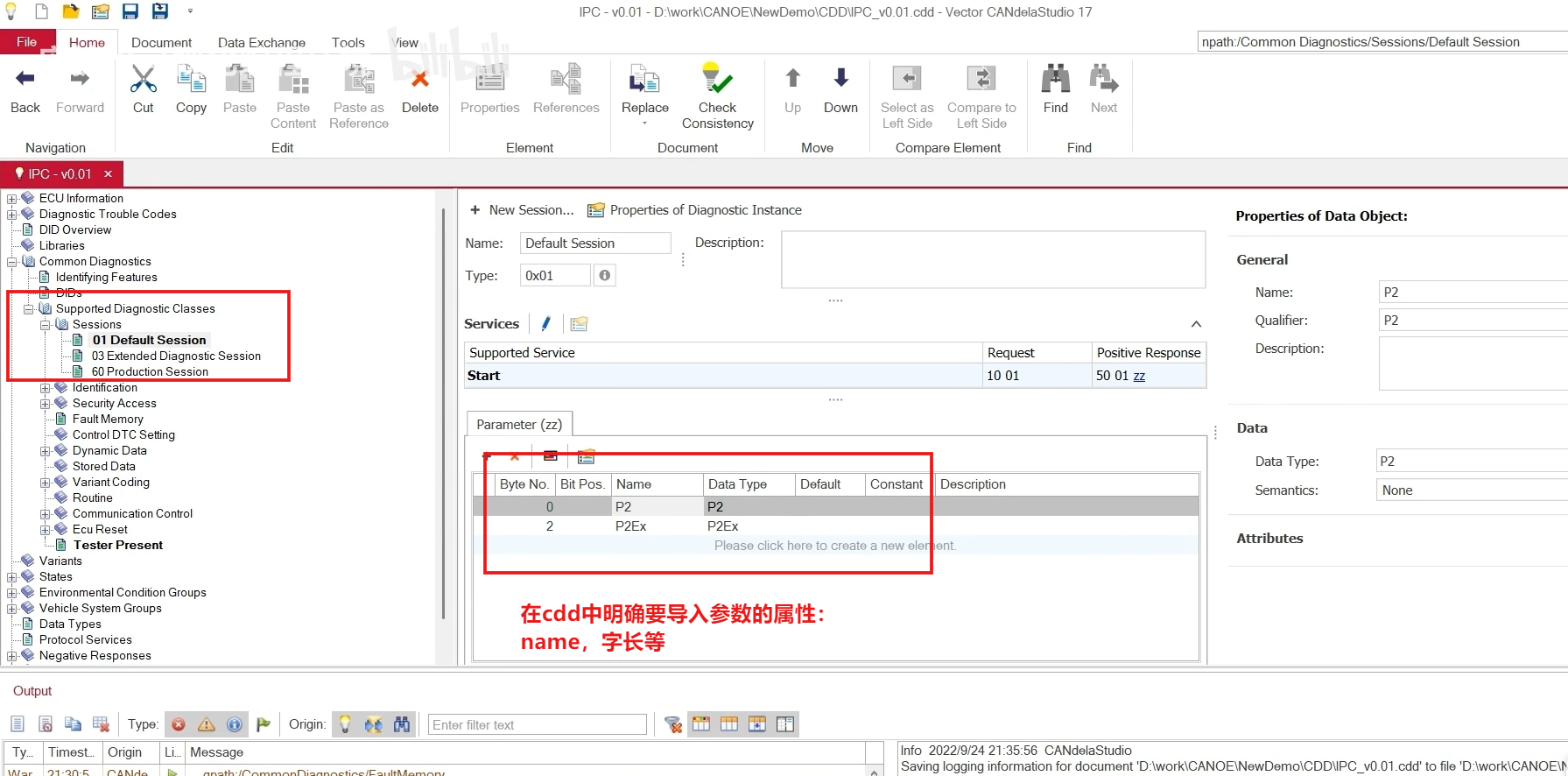The height and width of the screenshot is (776, 1568).
Task: Click the new document icon in quick access
Action: [41, 11]
